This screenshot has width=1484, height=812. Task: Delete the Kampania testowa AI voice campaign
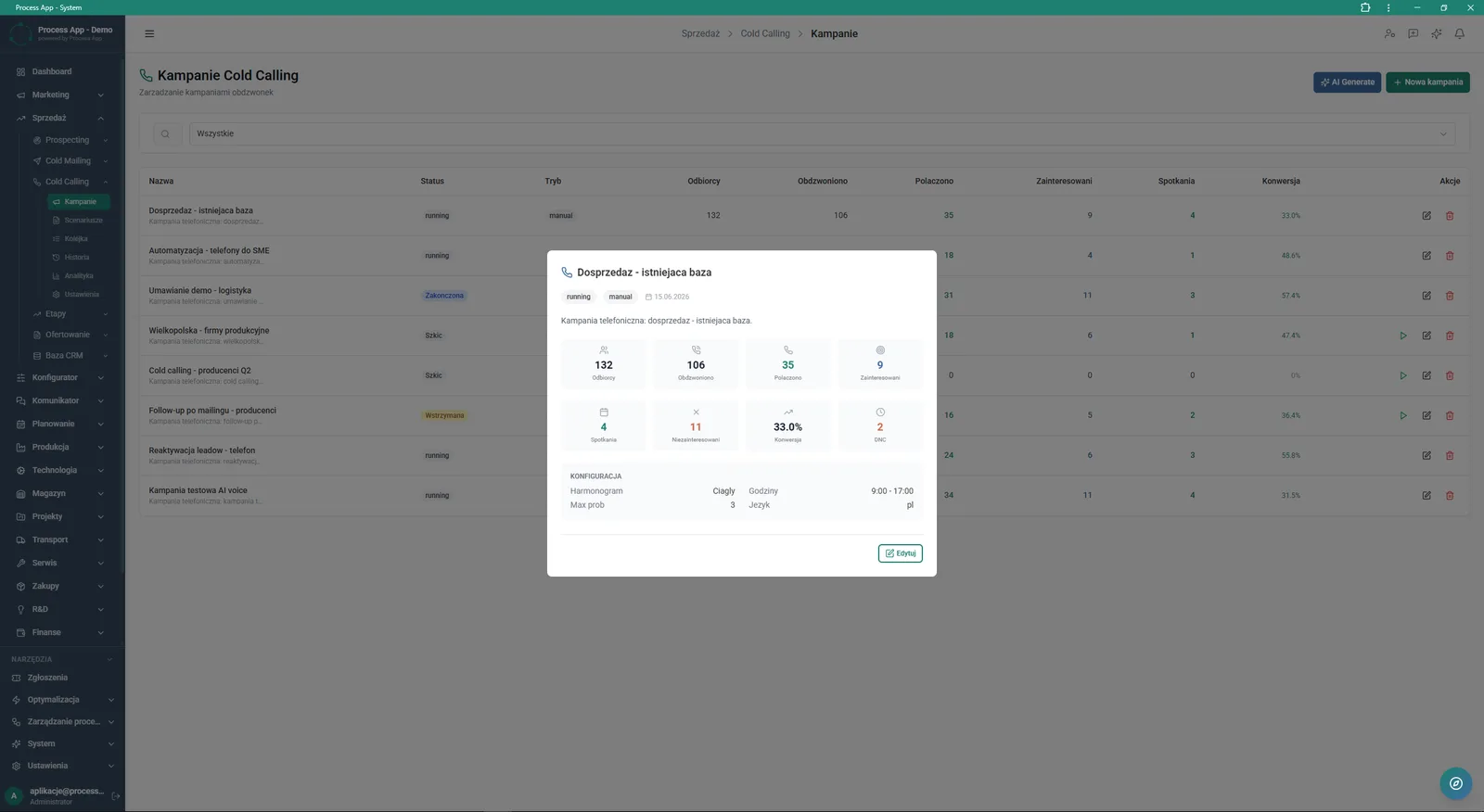coord(1450,495)
